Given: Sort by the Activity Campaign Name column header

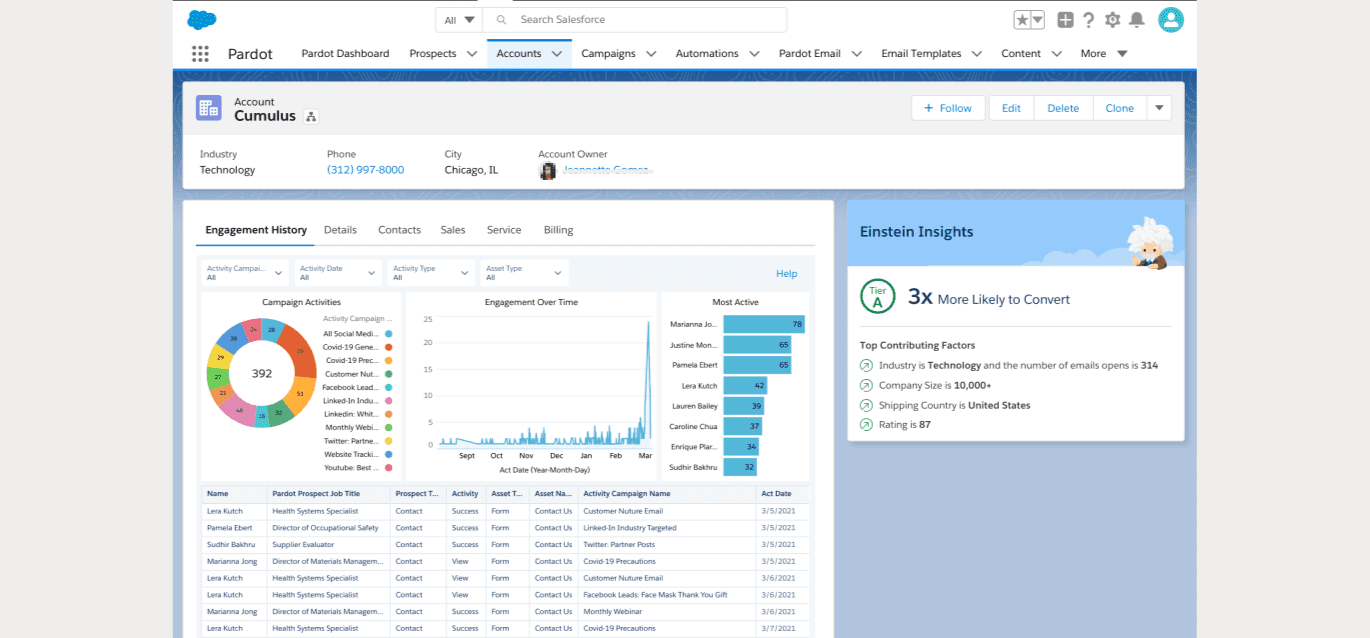Looking at the screenshot, I should tap(668, 493).
